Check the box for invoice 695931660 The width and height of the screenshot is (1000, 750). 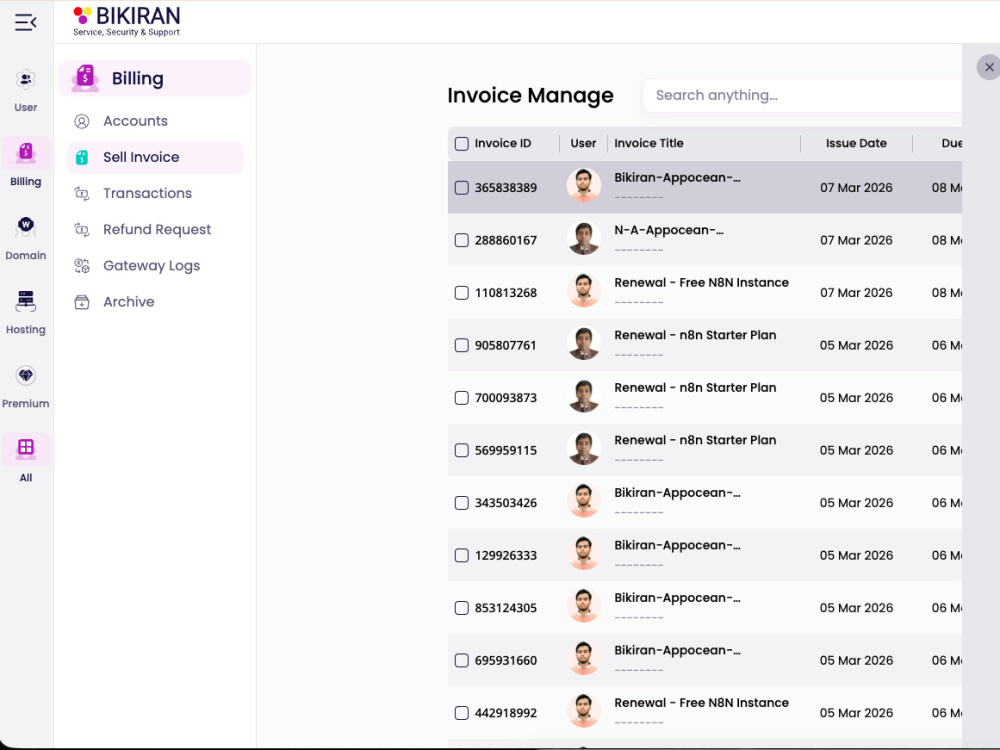[462, 660]
